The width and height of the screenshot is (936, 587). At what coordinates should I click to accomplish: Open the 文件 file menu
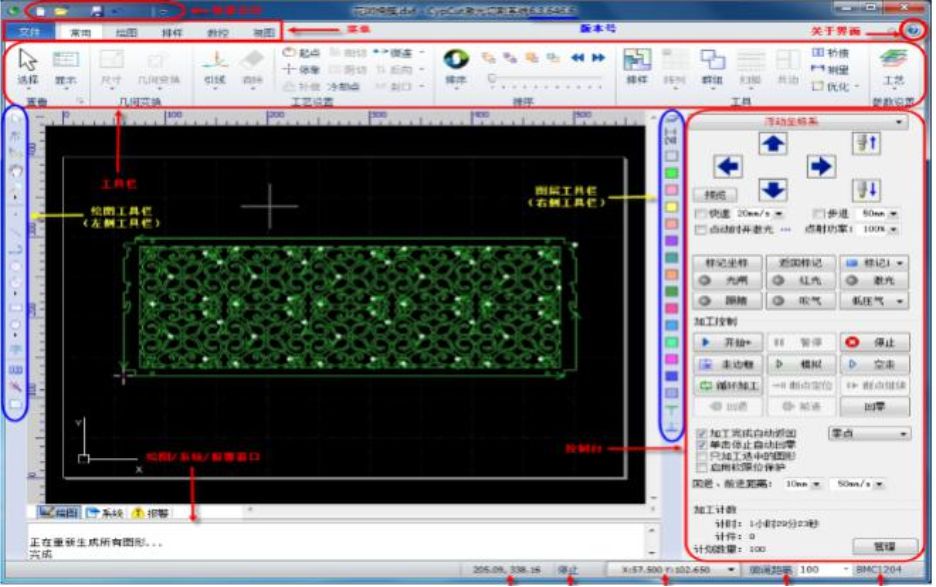click(x=29, y=32)
